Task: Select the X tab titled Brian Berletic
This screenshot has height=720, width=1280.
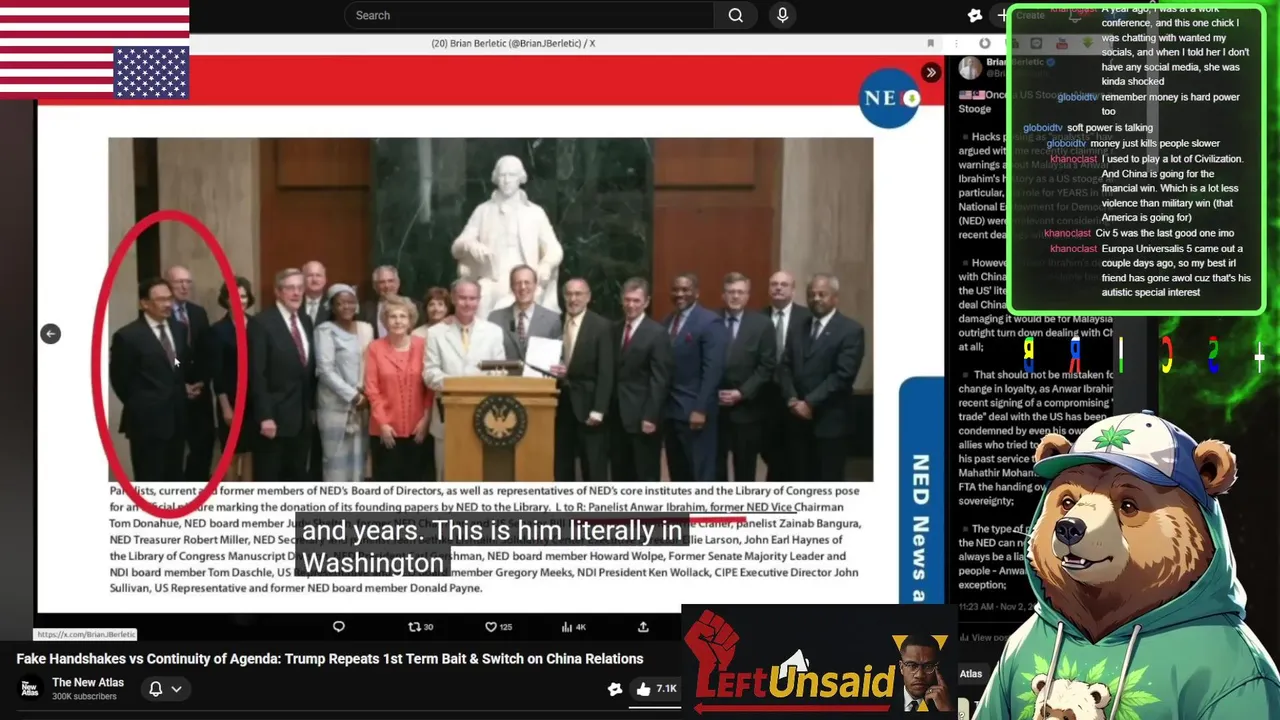Action: click(513, 43)
